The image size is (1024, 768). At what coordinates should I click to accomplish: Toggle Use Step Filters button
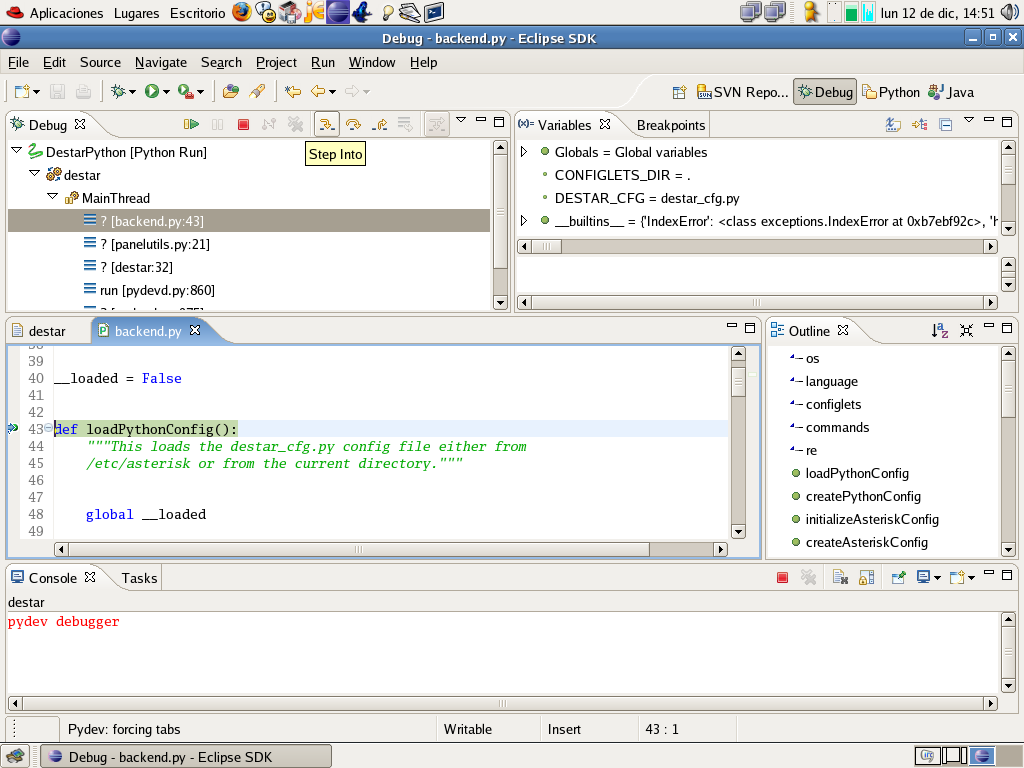[437, 124]
